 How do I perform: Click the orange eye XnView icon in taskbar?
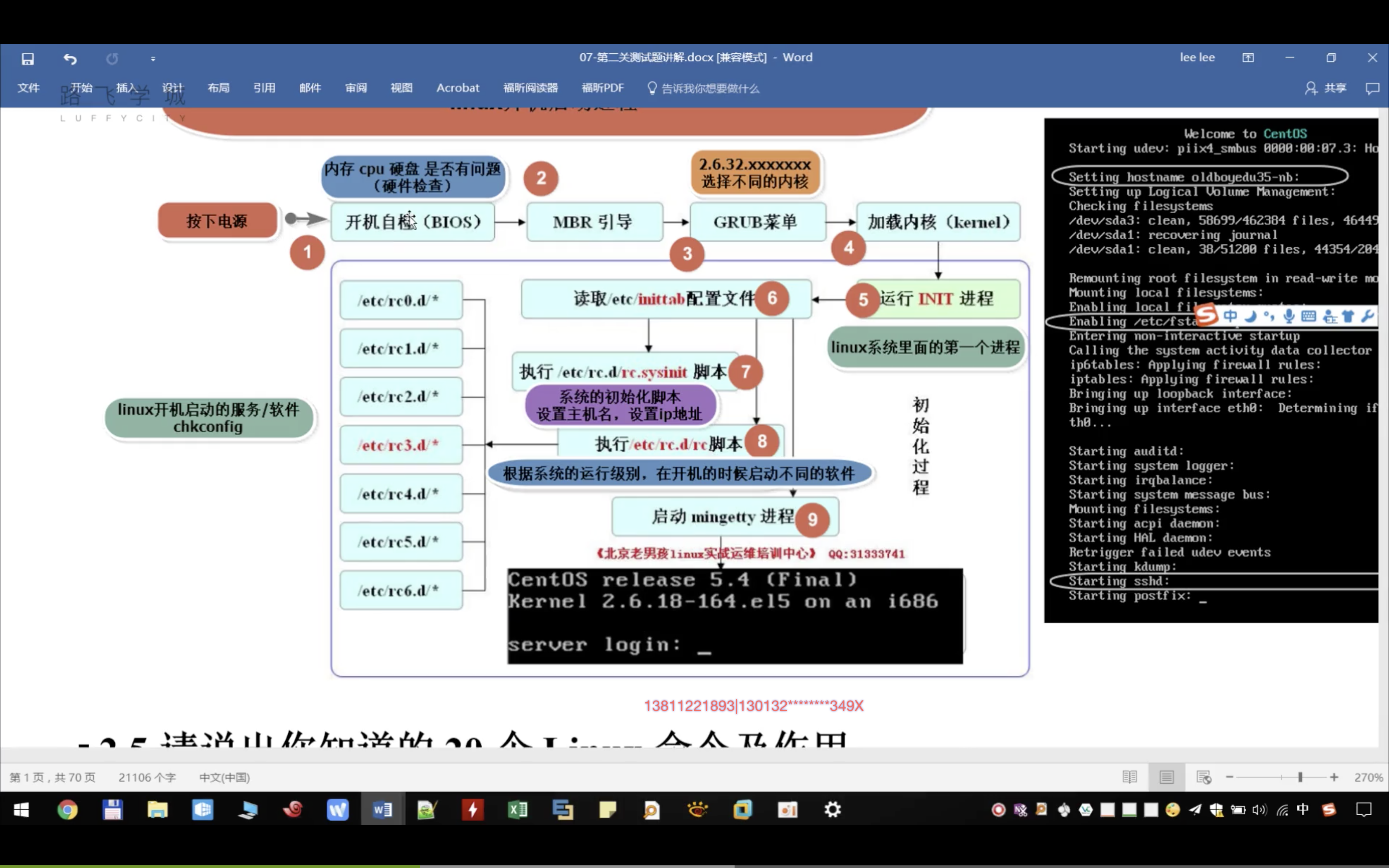click(697, 809)
